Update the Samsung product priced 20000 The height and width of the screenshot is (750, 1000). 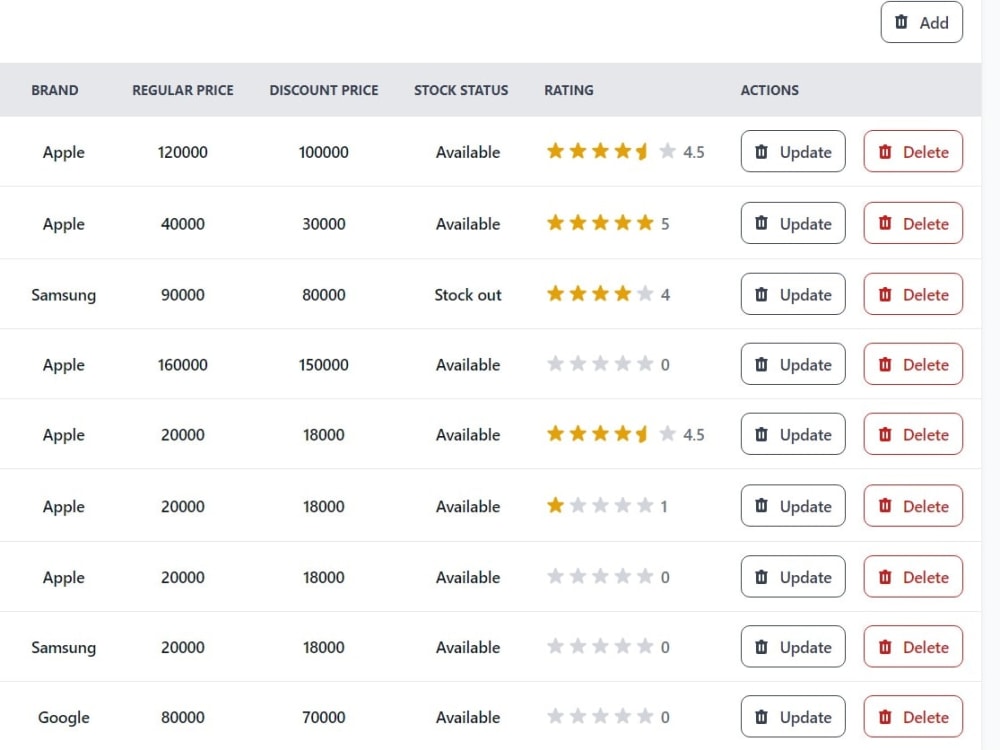[x=793, y=647]
